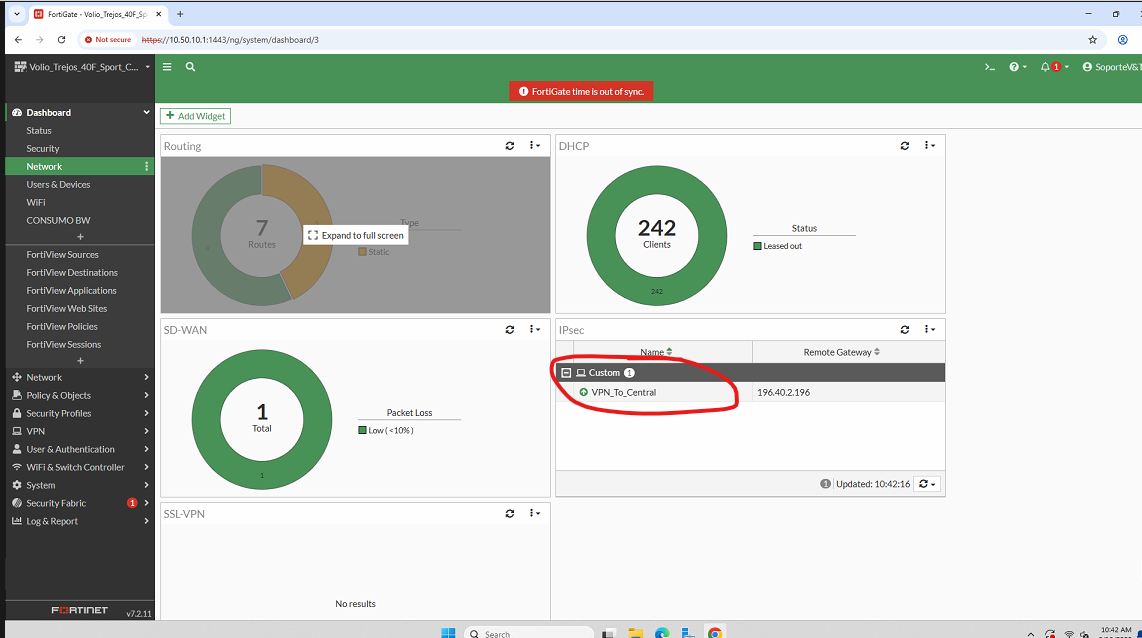Click Expand to full screen

pyautogui.click(x=355, y=235)
